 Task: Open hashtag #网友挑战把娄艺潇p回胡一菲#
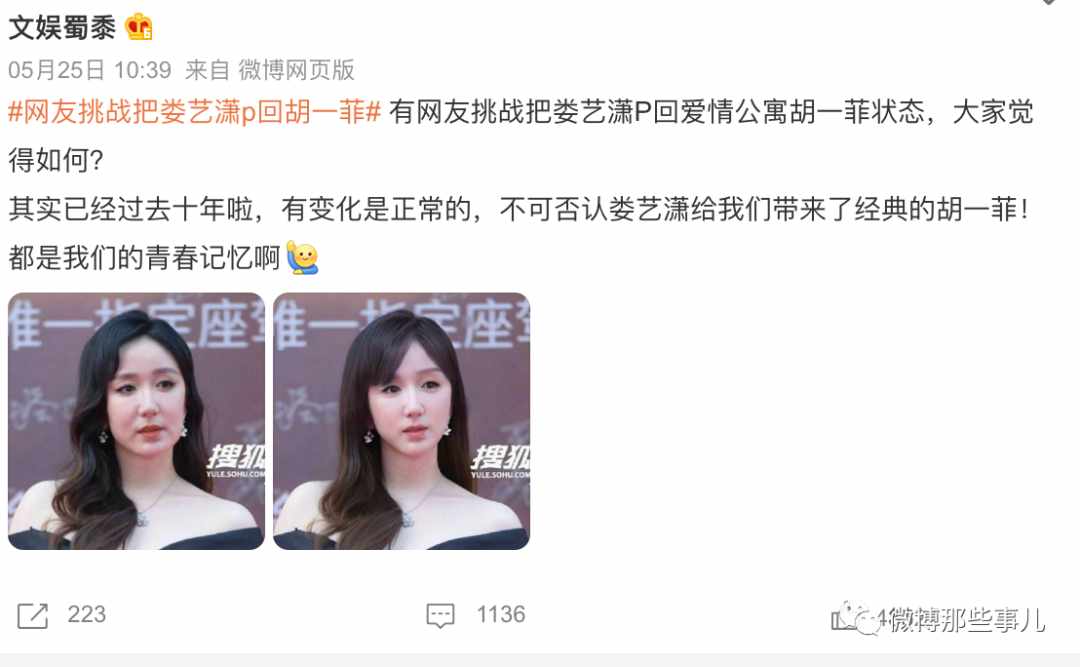(194, 112)
